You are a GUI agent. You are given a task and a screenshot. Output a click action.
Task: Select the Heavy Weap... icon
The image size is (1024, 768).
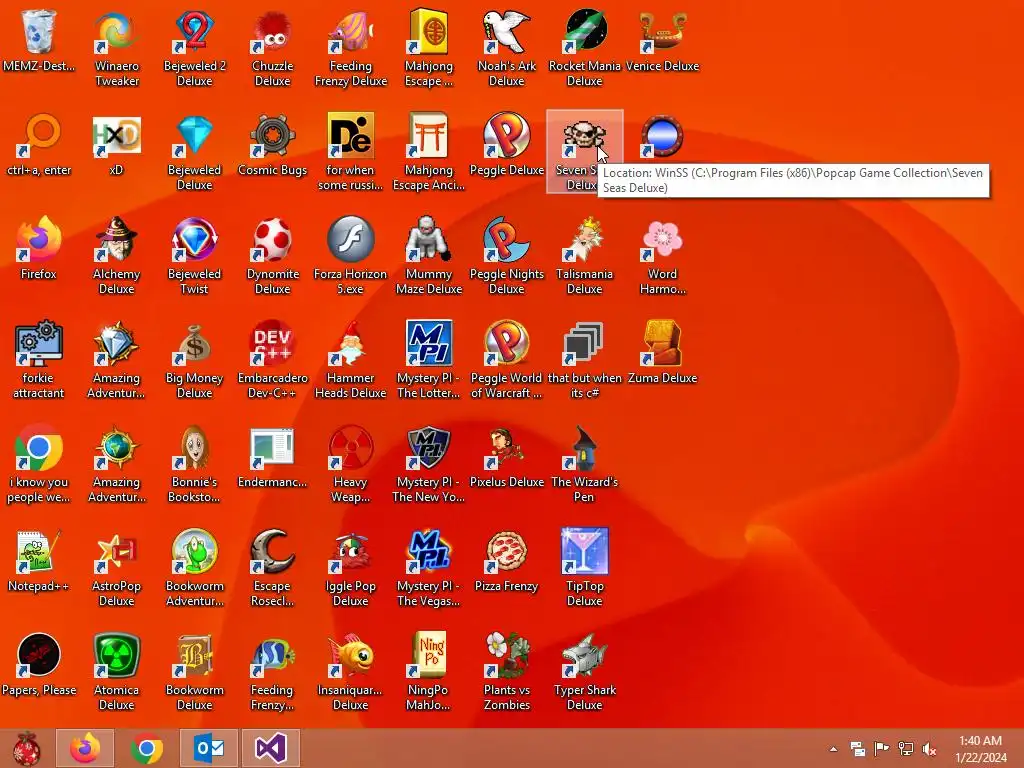pyautogui.click(x=351, y=447)
